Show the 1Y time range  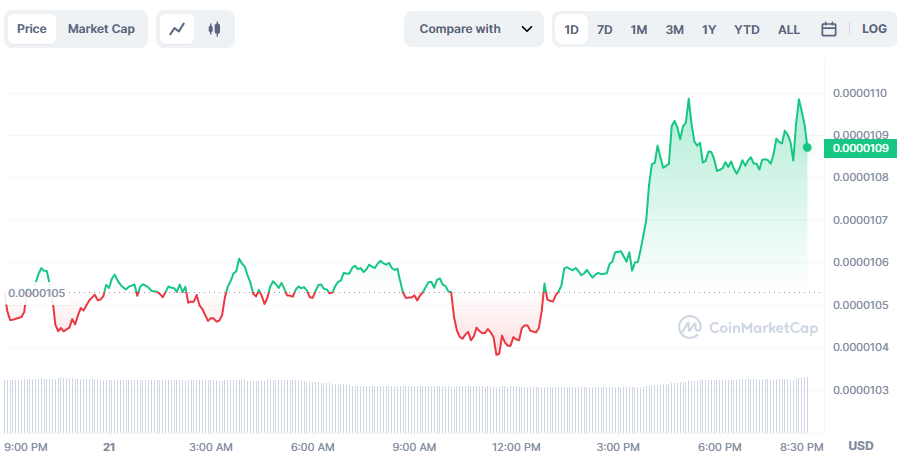708,29
